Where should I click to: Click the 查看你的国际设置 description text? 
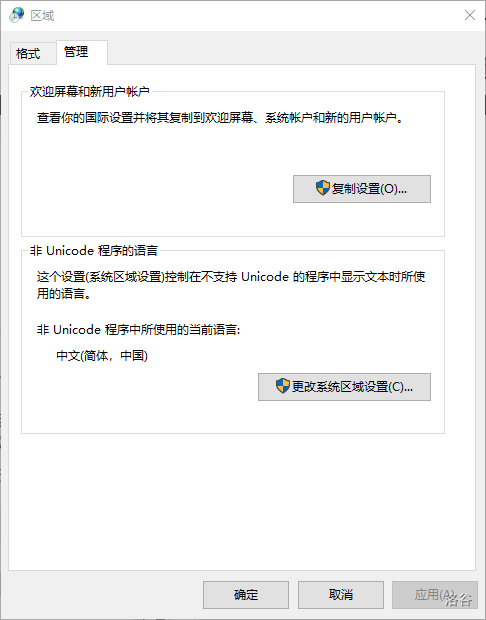click(220, 118)
